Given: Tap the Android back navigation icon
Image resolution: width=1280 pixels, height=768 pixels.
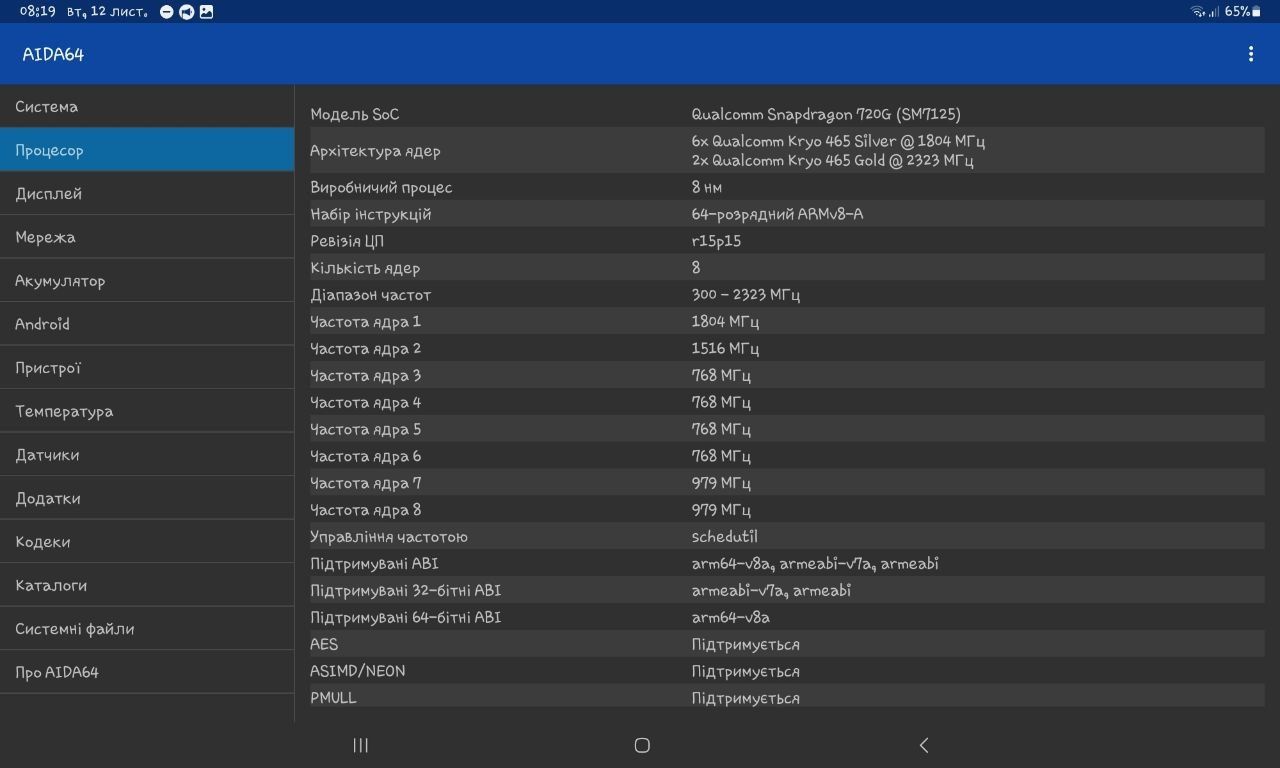Looking at the screenshot, I should point(923,745).
